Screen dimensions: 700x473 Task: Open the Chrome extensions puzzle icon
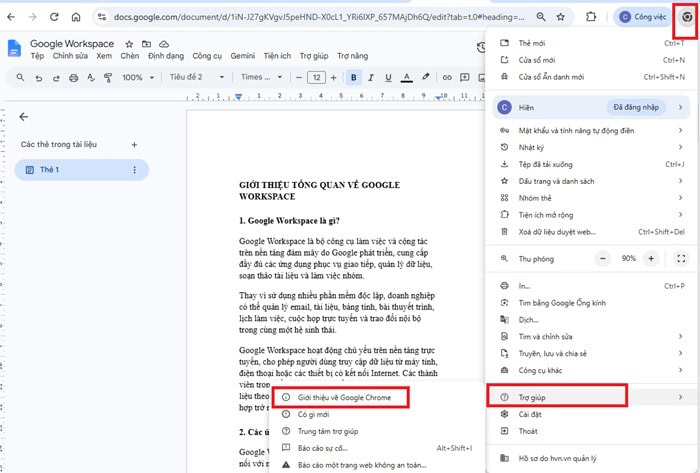591,17
